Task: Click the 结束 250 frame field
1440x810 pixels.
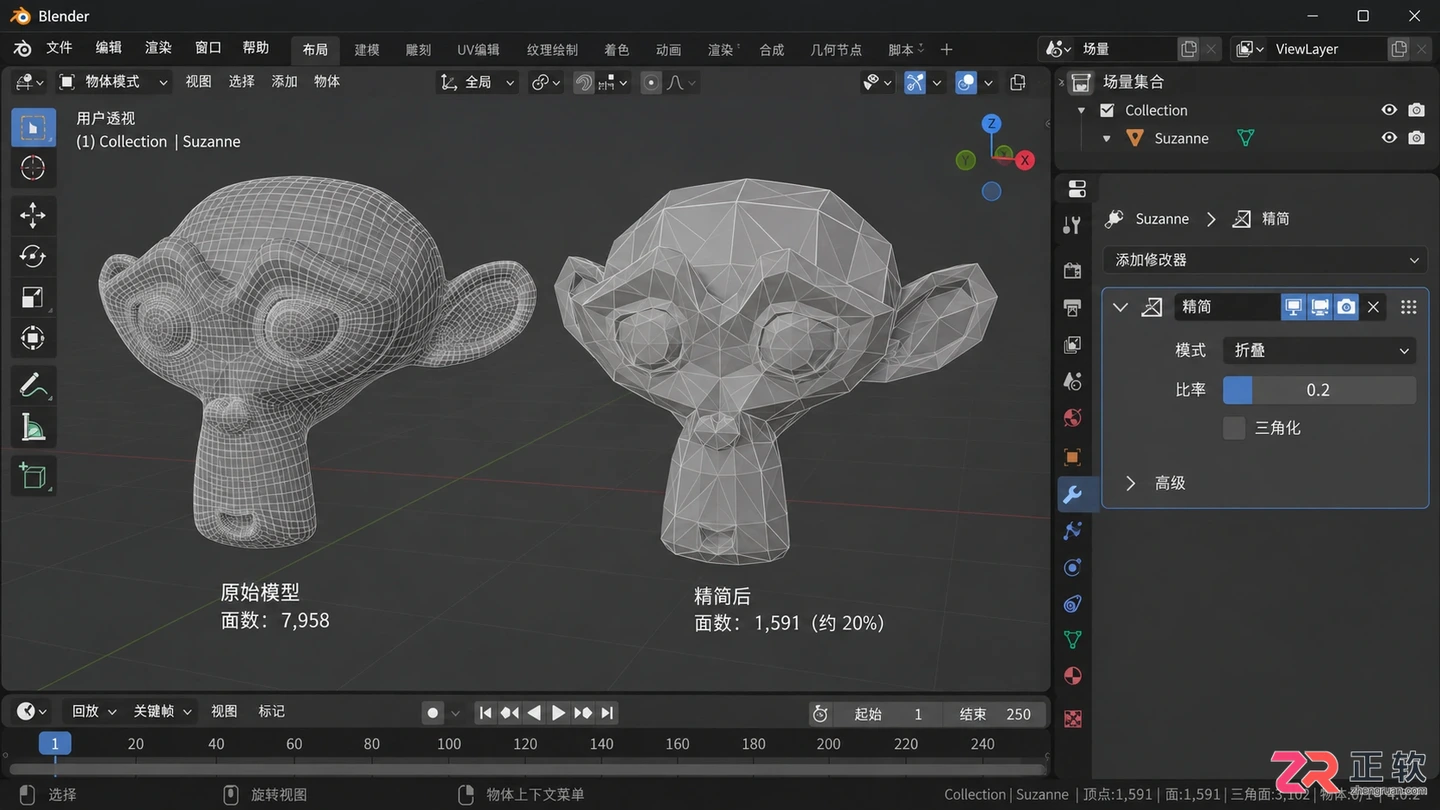Action: [x=995, y=714]
